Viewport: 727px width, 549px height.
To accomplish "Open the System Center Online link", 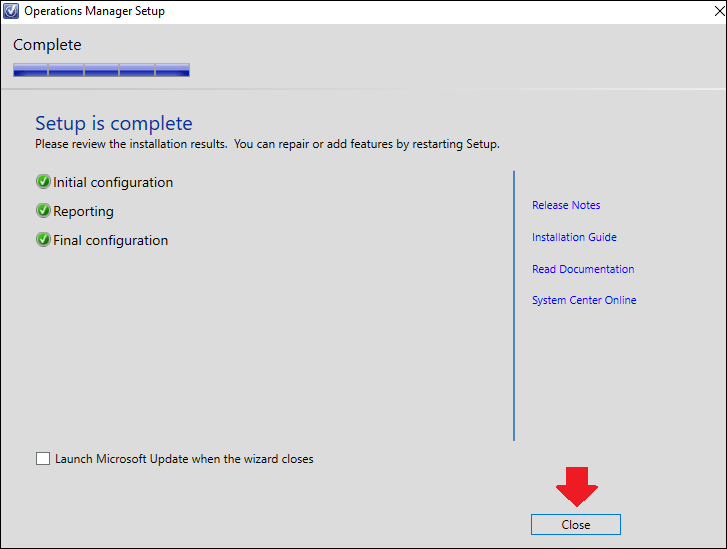I will (x=584, y=300).
